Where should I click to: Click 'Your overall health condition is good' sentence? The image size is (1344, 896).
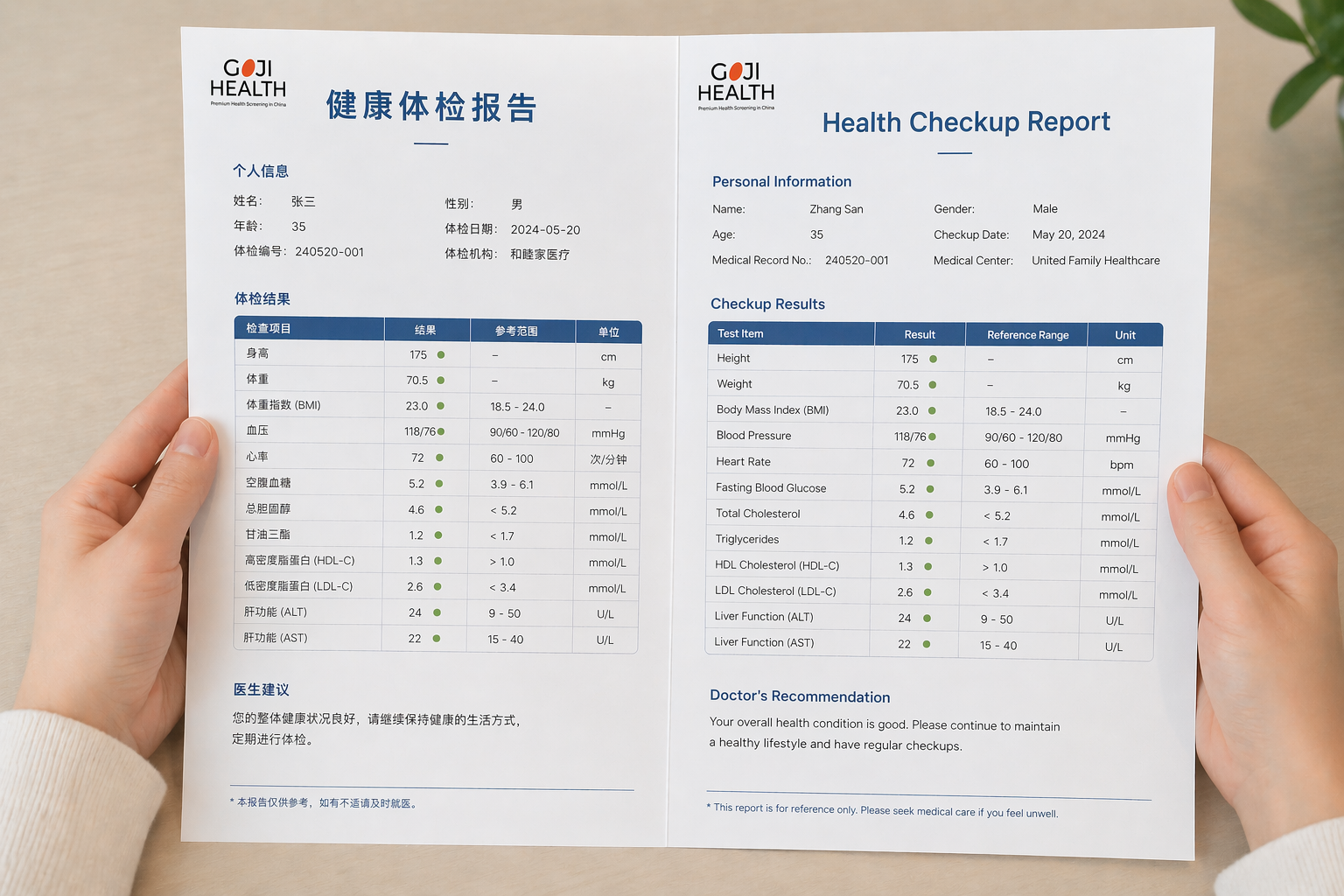click(808, 724)
